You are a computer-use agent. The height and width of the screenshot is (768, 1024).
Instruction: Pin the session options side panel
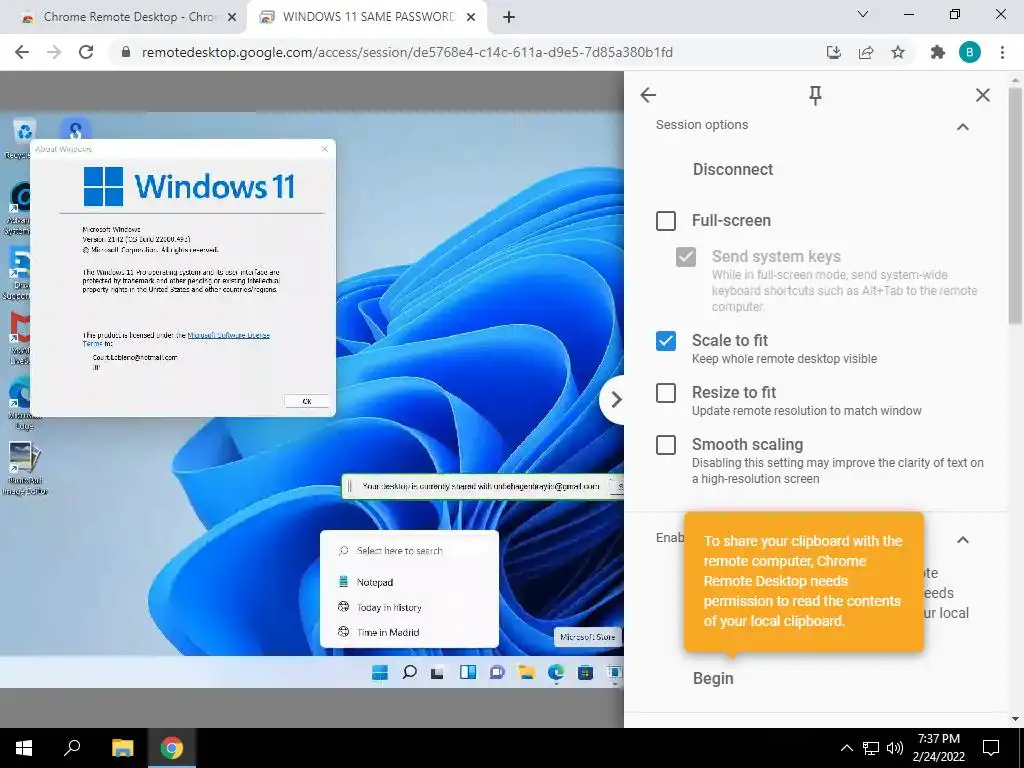[x=815, y=96]
